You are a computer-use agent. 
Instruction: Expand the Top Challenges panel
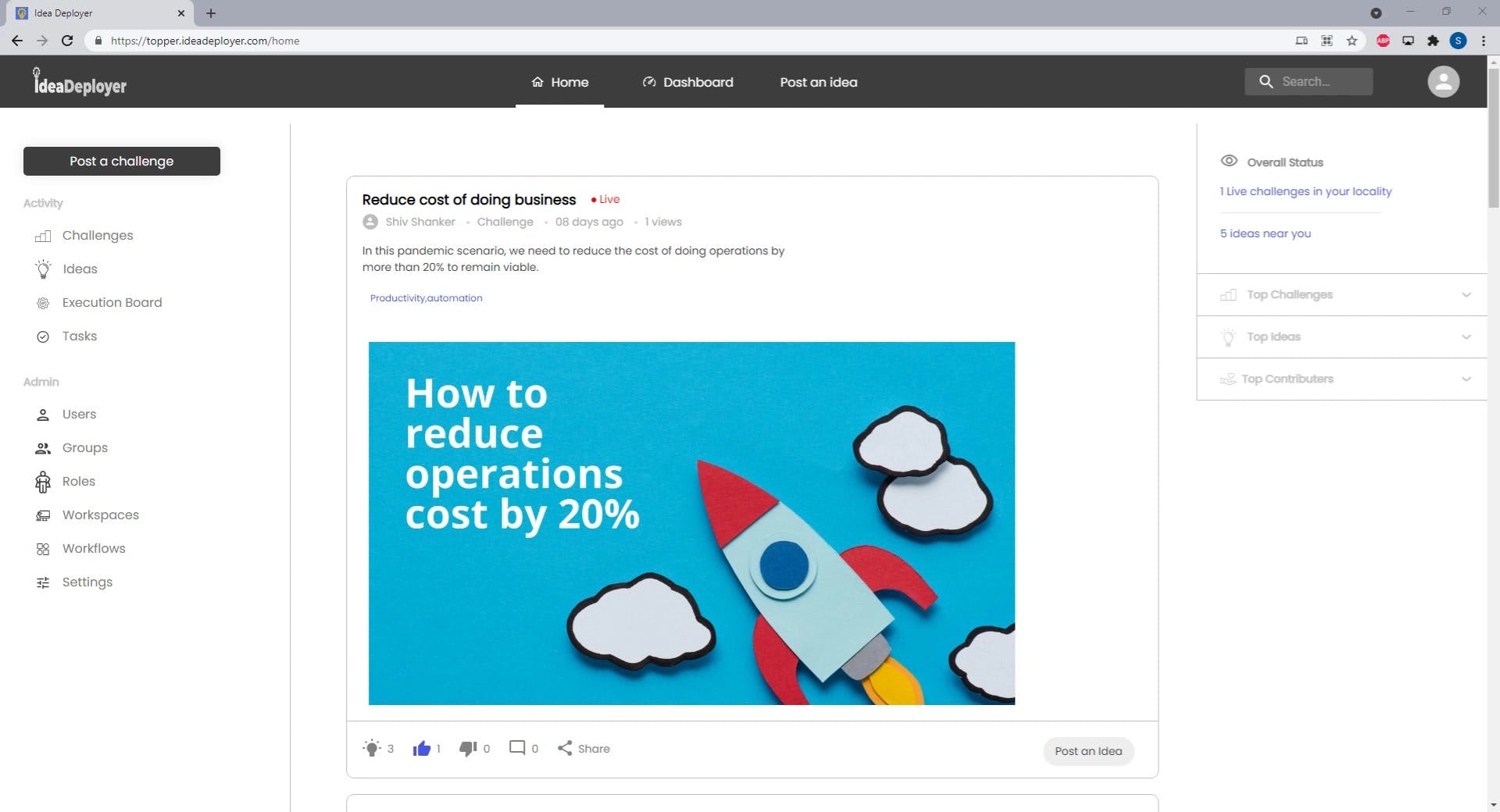pos(1342,294)
